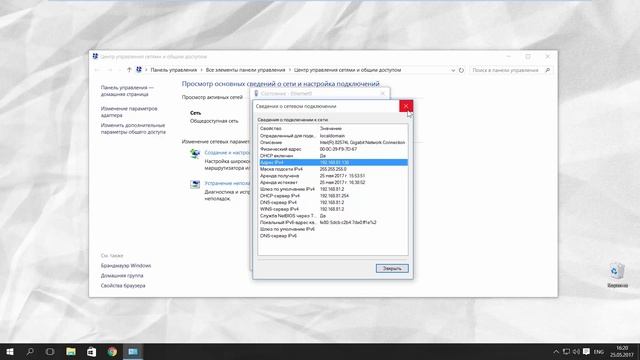
Task: Select the Шлюз по умолчанию IPv4 row
Action: 333,189
